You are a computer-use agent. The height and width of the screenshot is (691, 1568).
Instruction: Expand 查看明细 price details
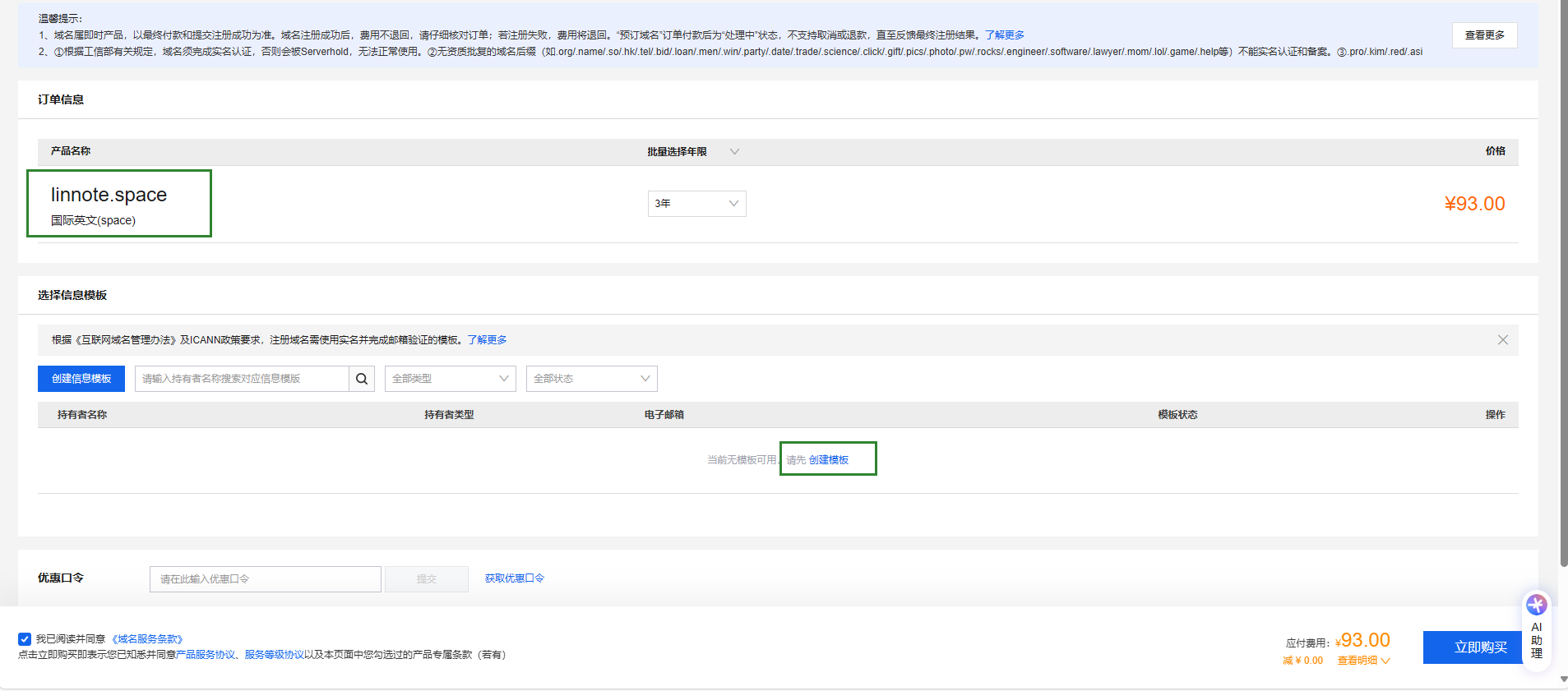click(1362, 661)
